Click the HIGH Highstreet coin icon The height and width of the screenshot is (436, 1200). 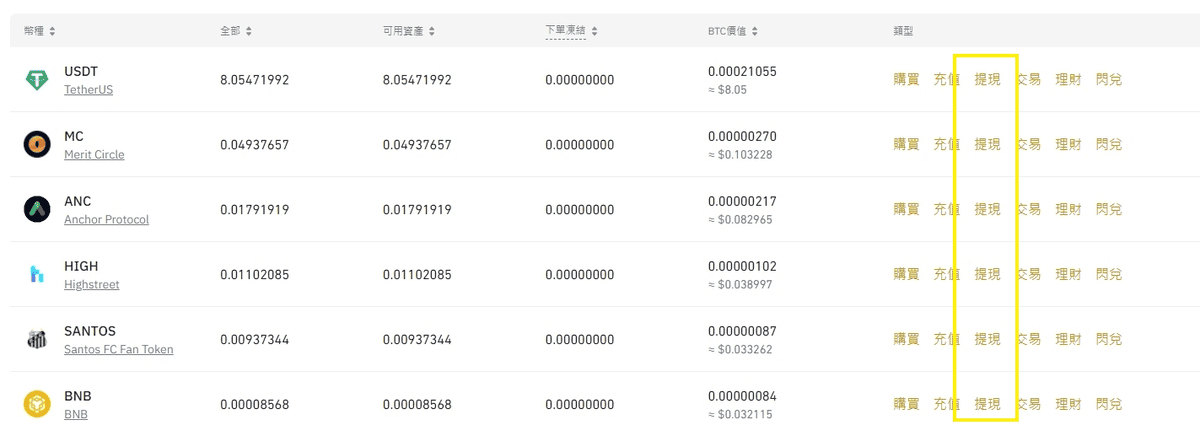tap(37, 275)
